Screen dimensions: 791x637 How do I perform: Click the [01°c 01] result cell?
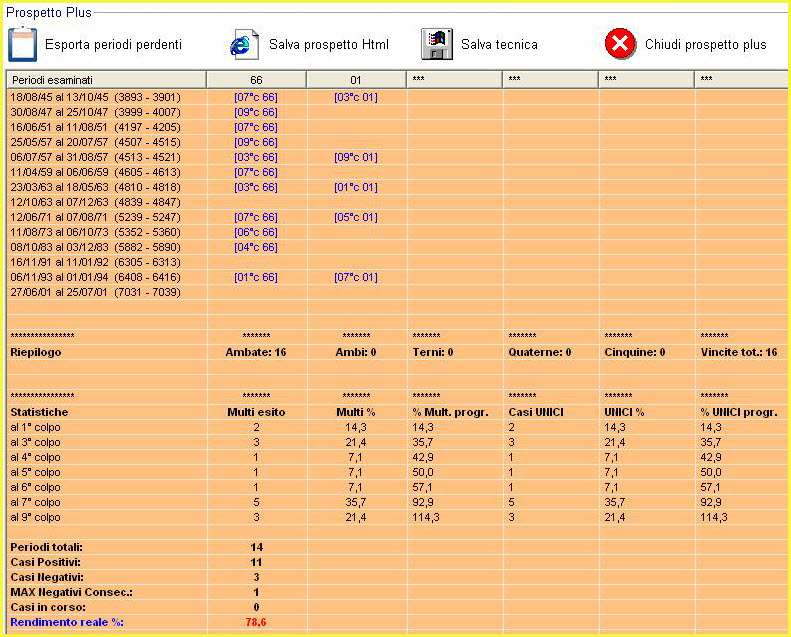click(x=356, y=187)
